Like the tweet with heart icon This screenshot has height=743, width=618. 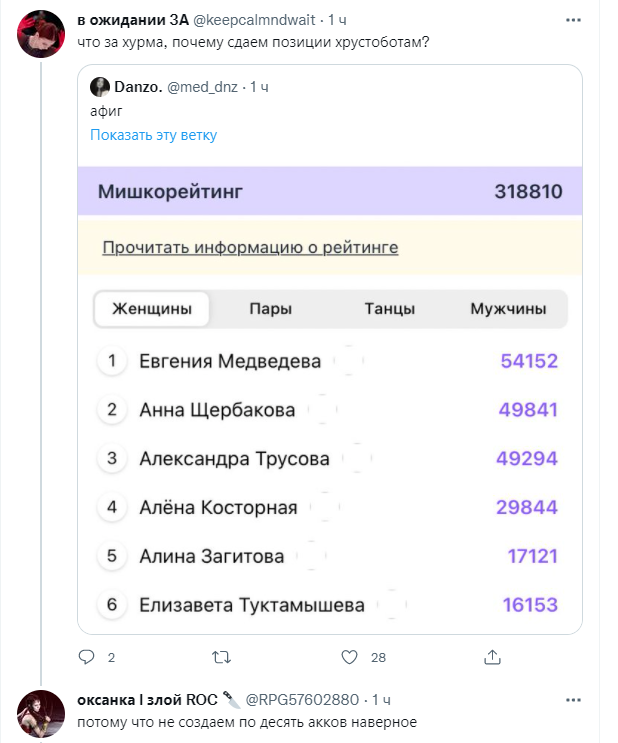tap(349, 657)
